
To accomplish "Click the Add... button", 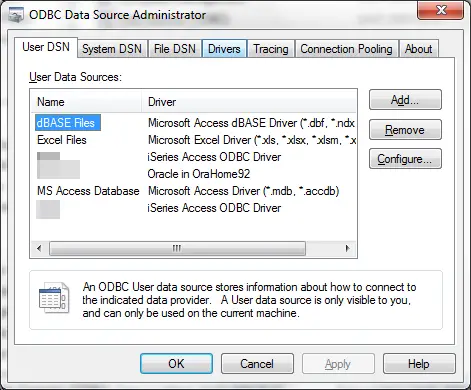I will click(x=405, y=100).
